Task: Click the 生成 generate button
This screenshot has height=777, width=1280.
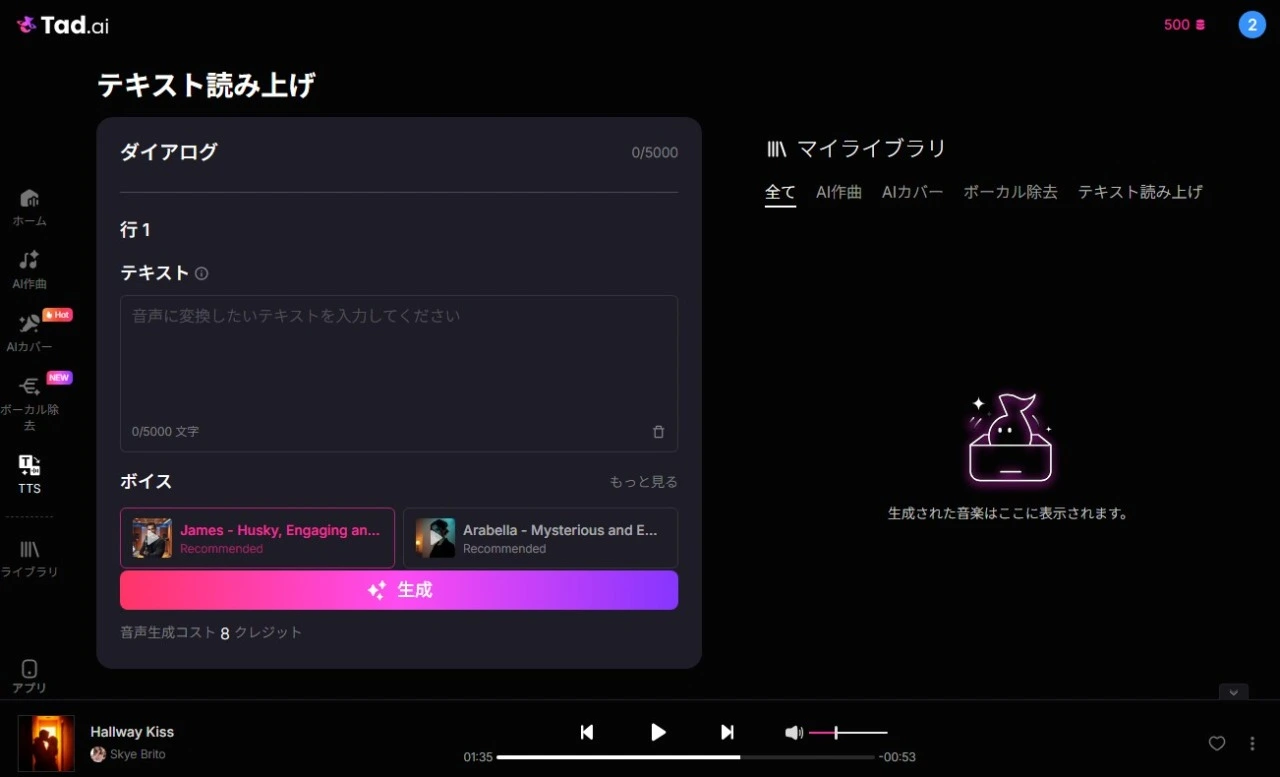Action: [399, 590]
